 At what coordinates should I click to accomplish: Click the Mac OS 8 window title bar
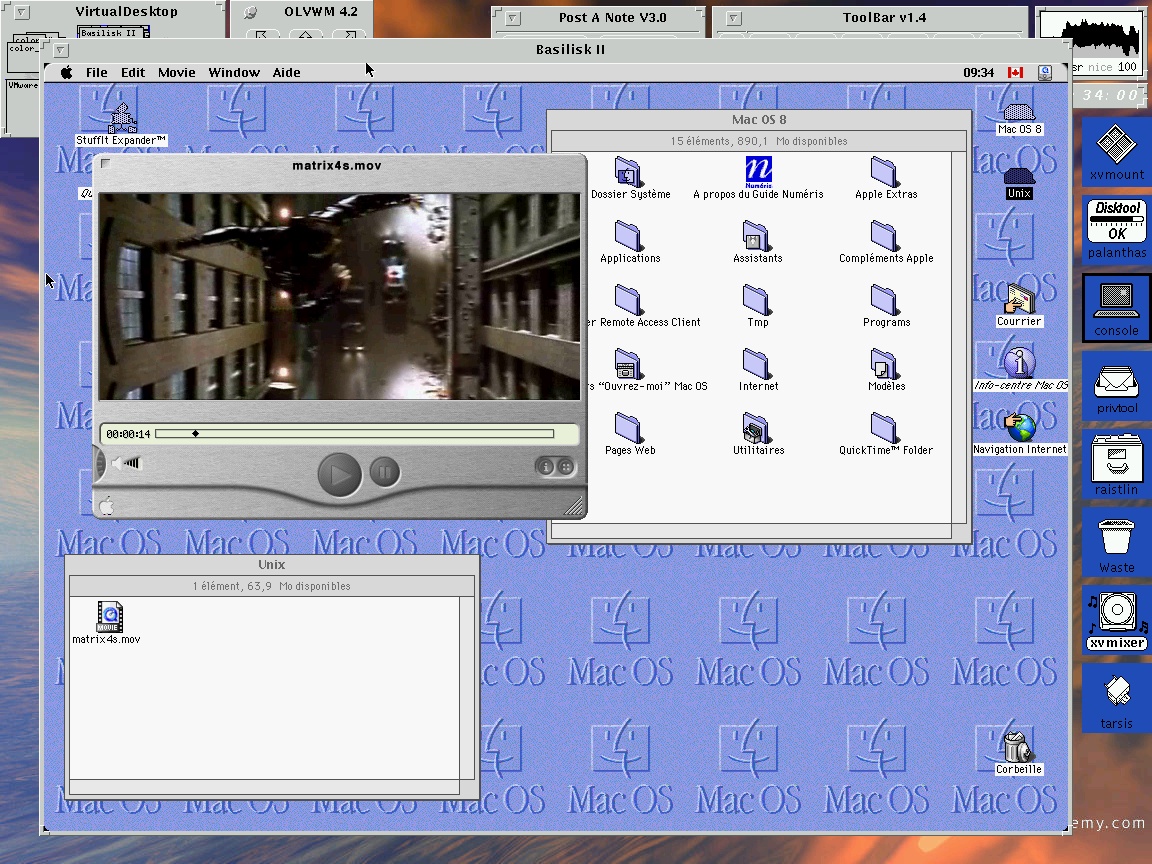coord(759,120)
